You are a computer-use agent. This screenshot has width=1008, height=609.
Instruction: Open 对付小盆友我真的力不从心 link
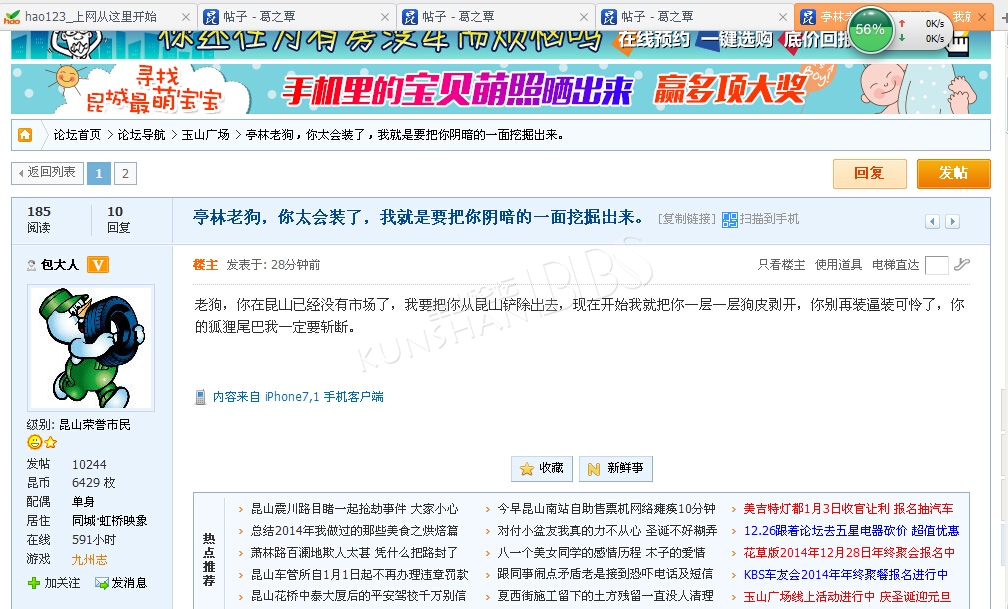point(607,531)
